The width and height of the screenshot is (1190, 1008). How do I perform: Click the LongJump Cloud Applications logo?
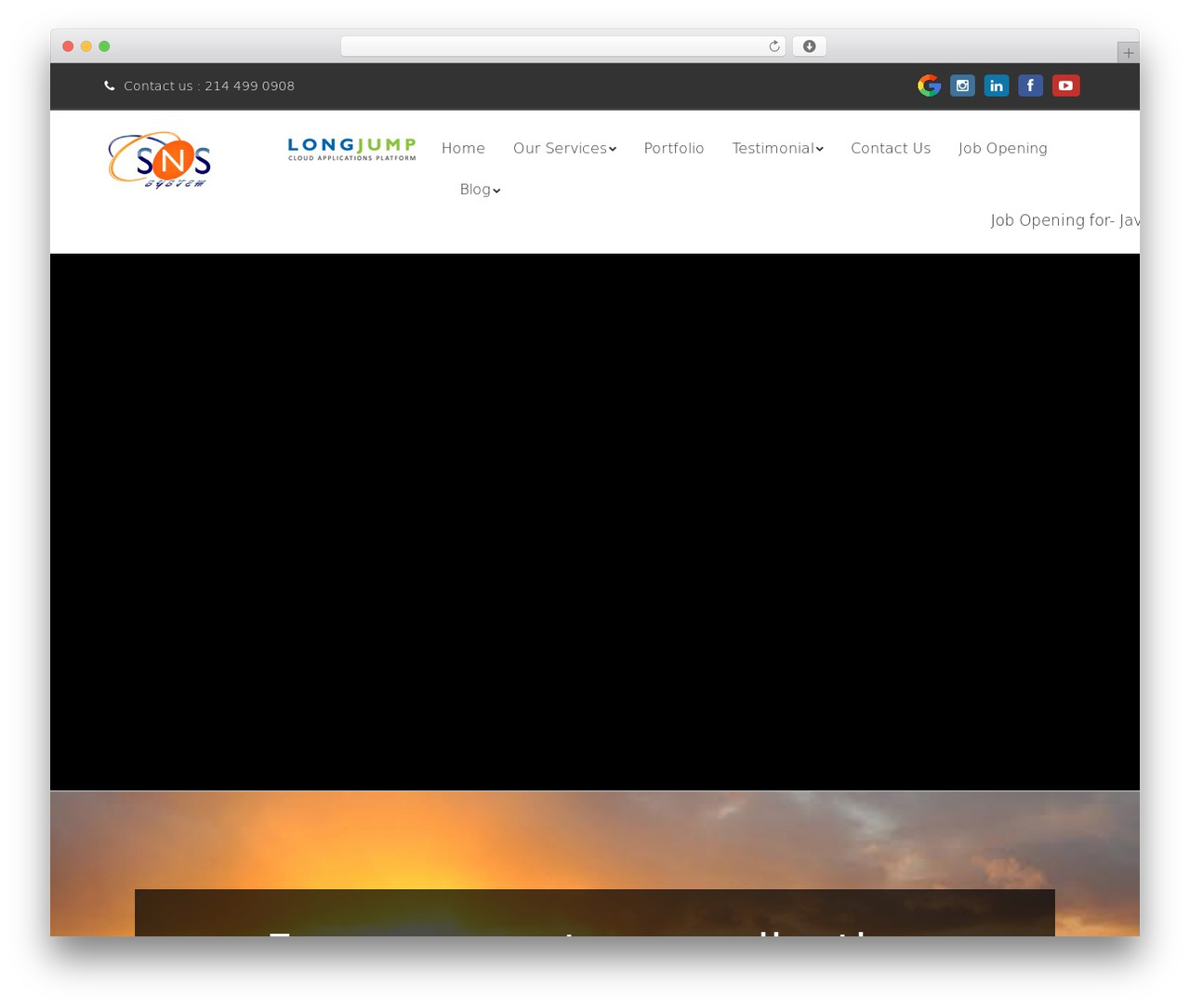point(351,150)
